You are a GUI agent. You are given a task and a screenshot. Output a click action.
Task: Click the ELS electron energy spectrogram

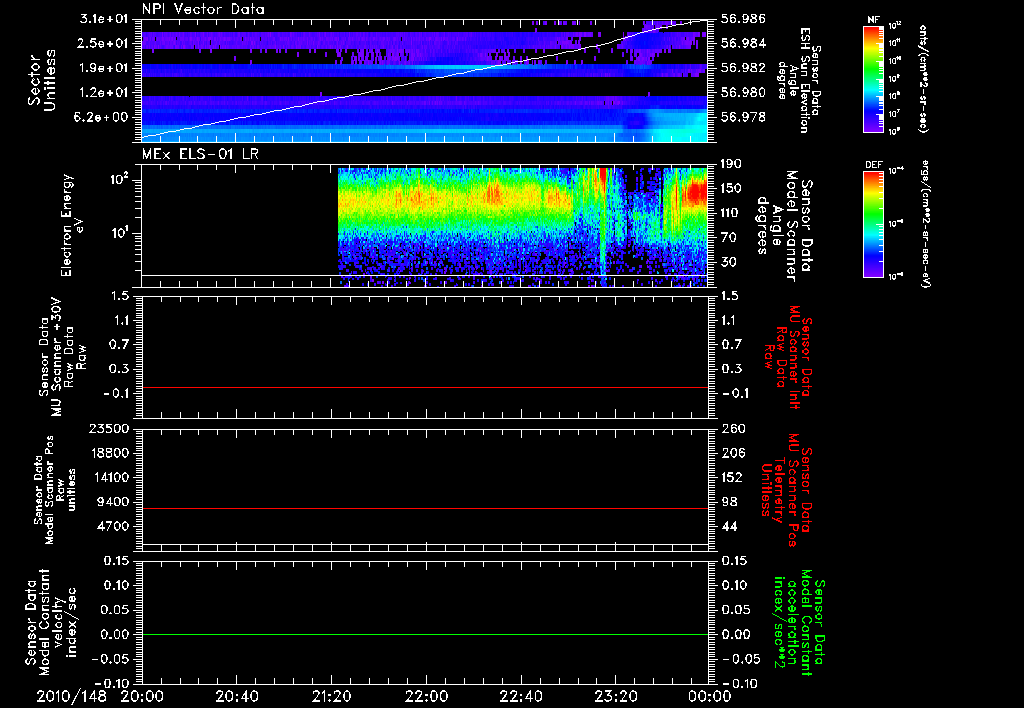[522, 227]
